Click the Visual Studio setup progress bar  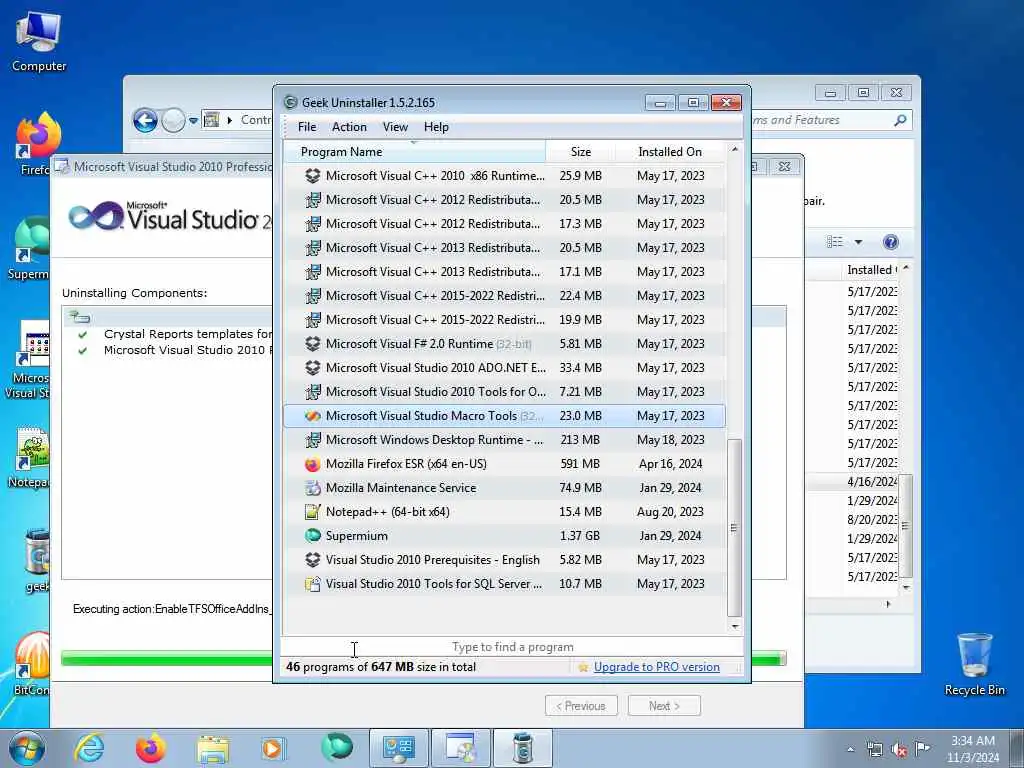coord(424,658)
